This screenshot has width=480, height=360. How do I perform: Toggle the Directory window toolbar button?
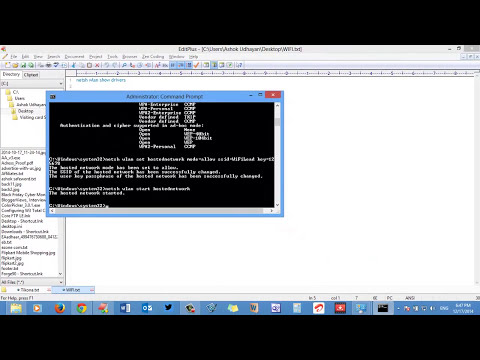point(214,65)
